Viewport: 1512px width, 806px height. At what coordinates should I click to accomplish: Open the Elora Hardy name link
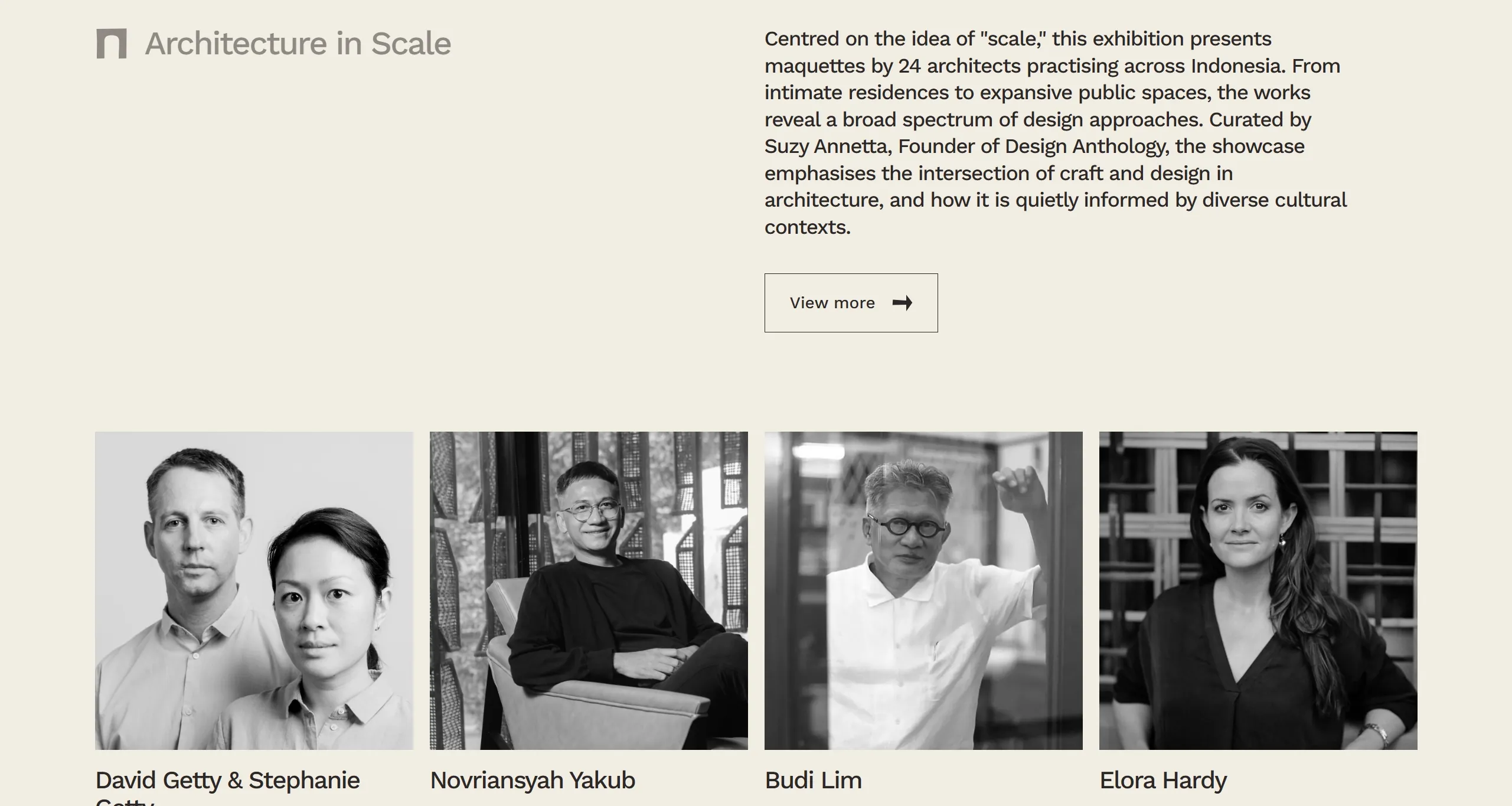click(x=1162, y=781)
